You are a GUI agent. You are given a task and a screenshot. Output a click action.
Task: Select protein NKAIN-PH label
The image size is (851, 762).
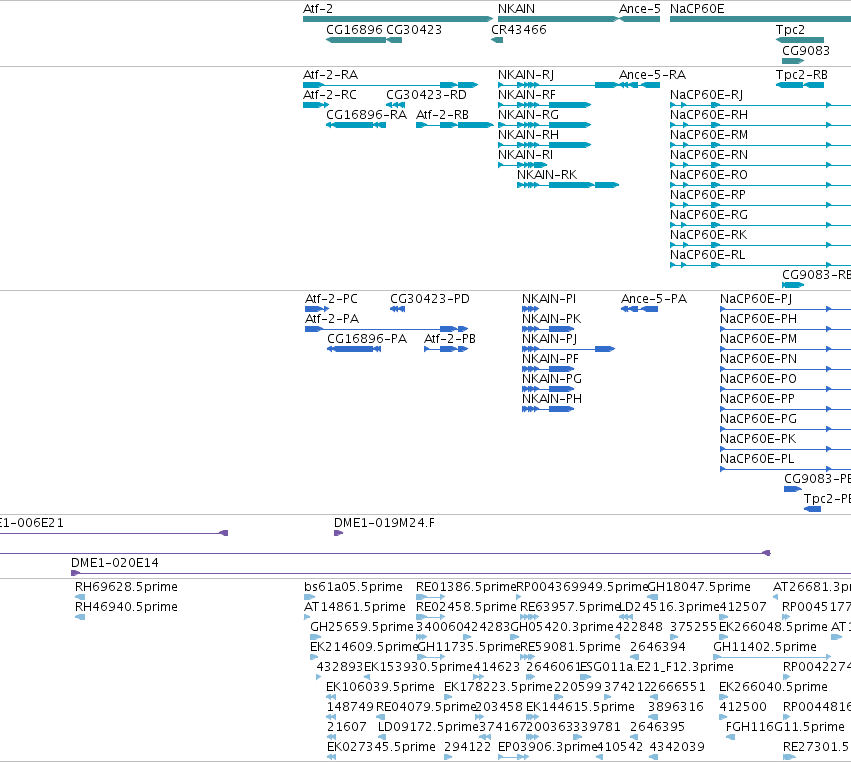[552, 399]
